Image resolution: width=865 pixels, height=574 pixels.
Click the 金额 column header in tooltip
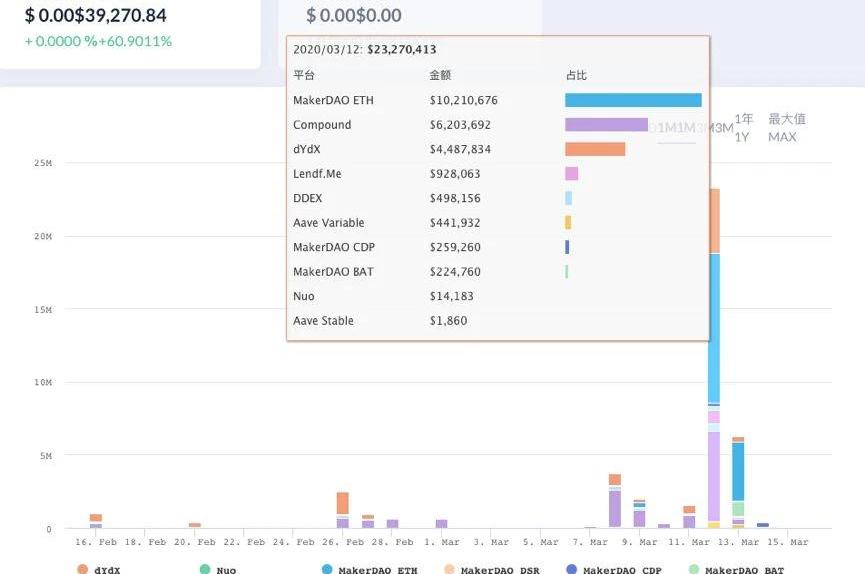(x=440, y=75)
